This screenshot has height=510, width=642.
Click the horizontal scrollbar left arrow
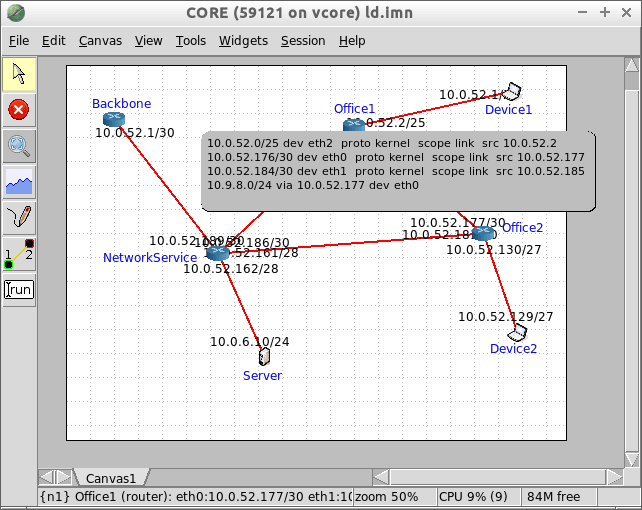coord(381,477)
